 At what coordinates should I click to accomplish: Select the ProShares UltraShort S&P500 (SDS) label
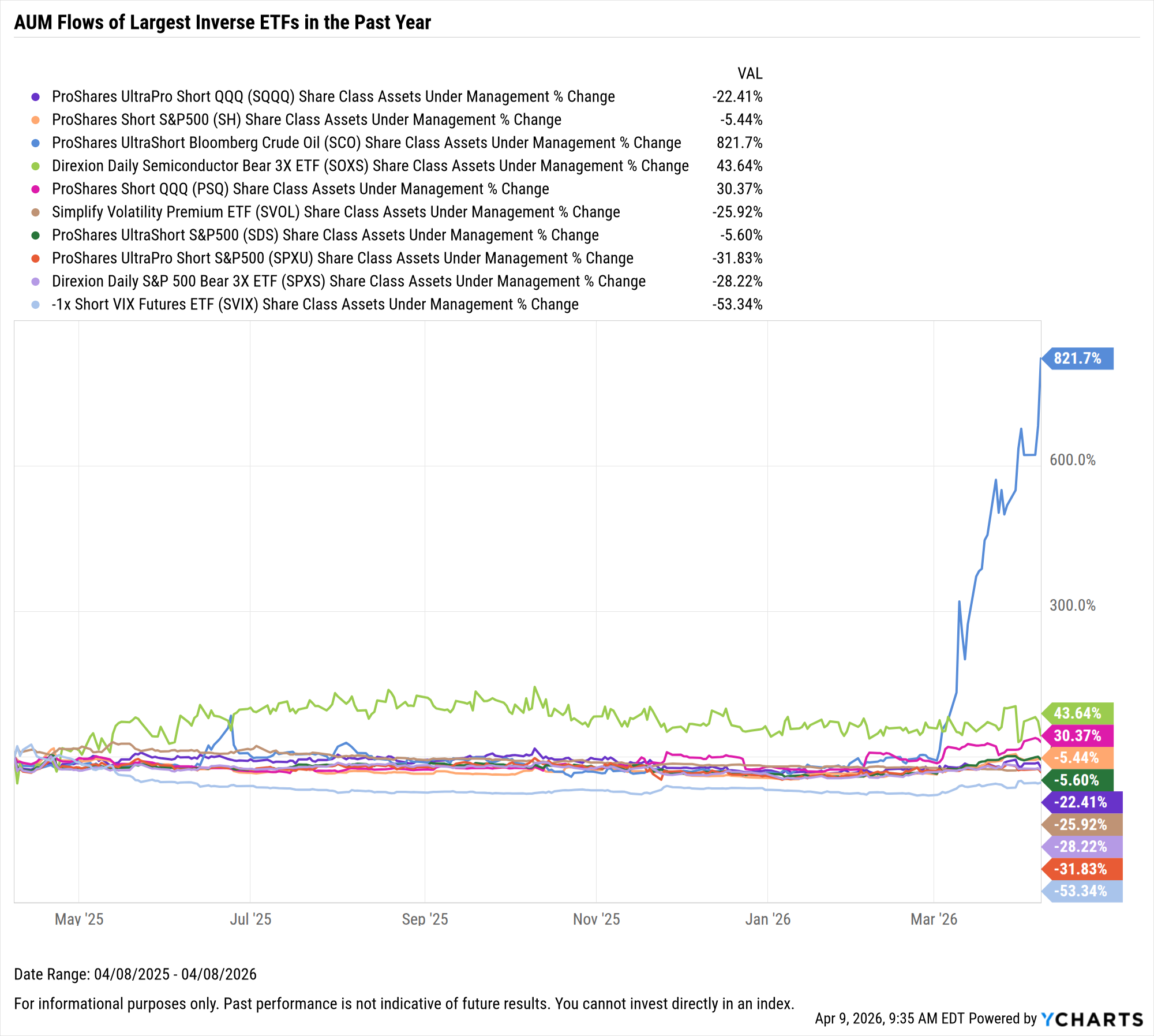click(325, 235)
